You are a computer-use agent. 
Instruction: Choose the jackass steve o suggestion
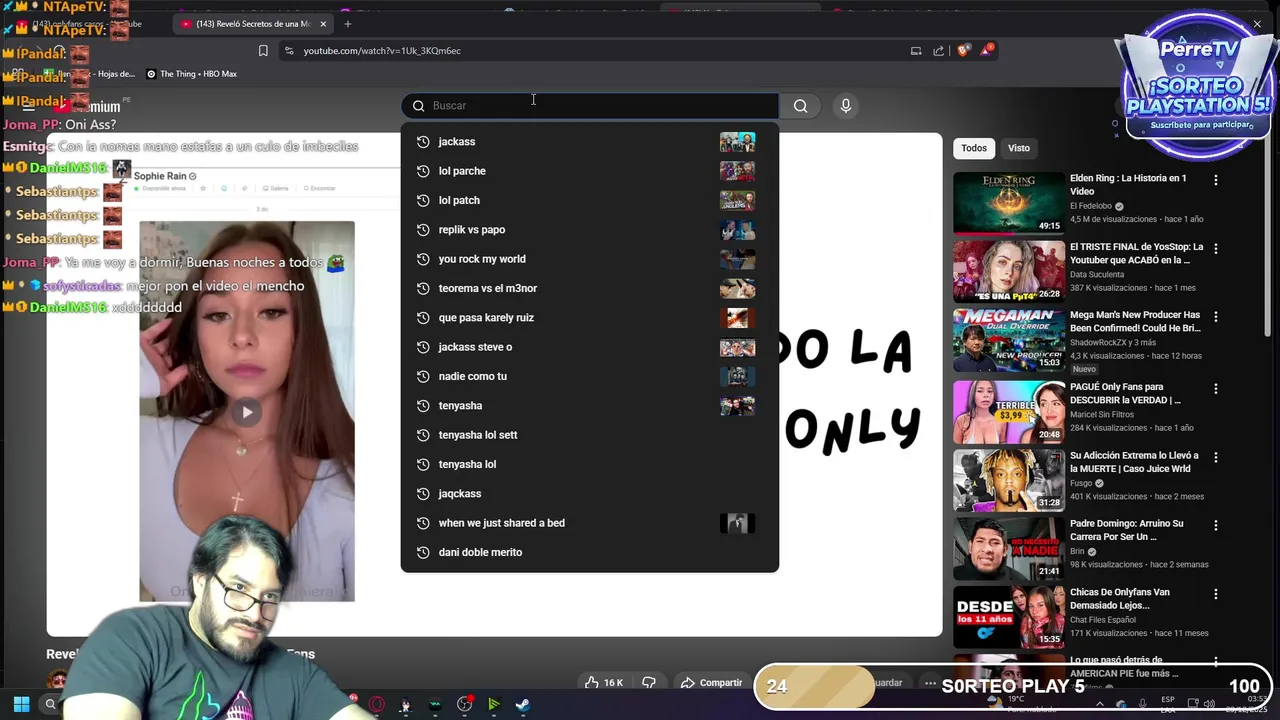[x=590, y=347]
